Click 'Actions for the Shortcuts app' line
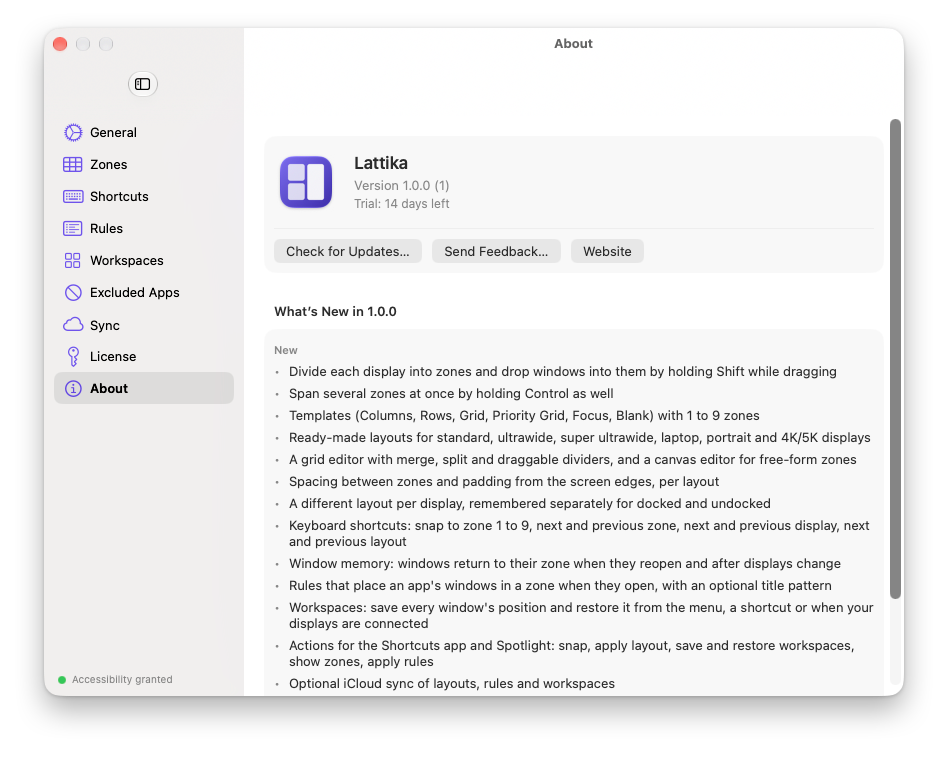The image size is (948, 760). (x=572, y=654)
